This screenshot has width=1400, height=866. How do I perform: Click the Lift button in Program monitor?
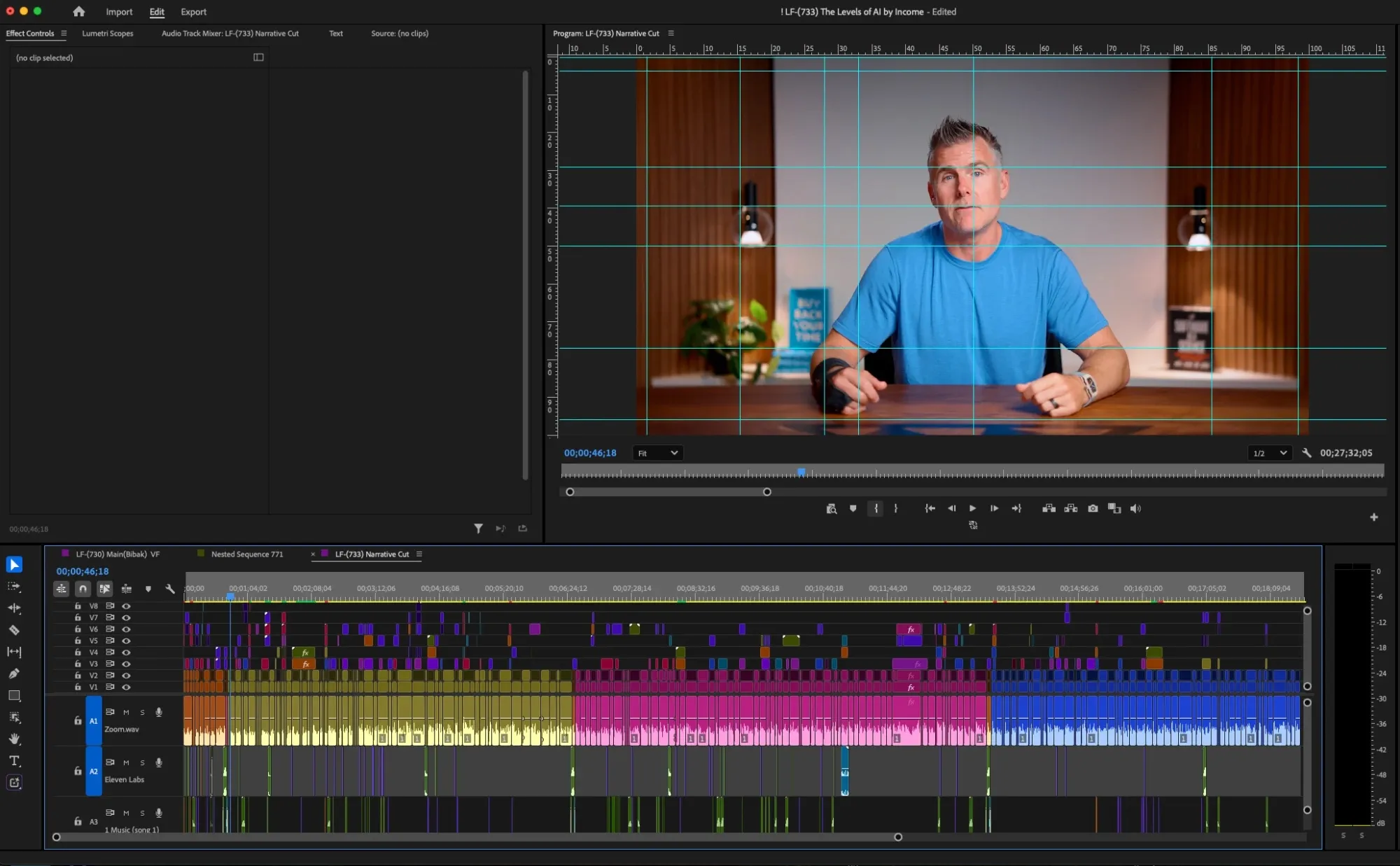pos(1049,509)
